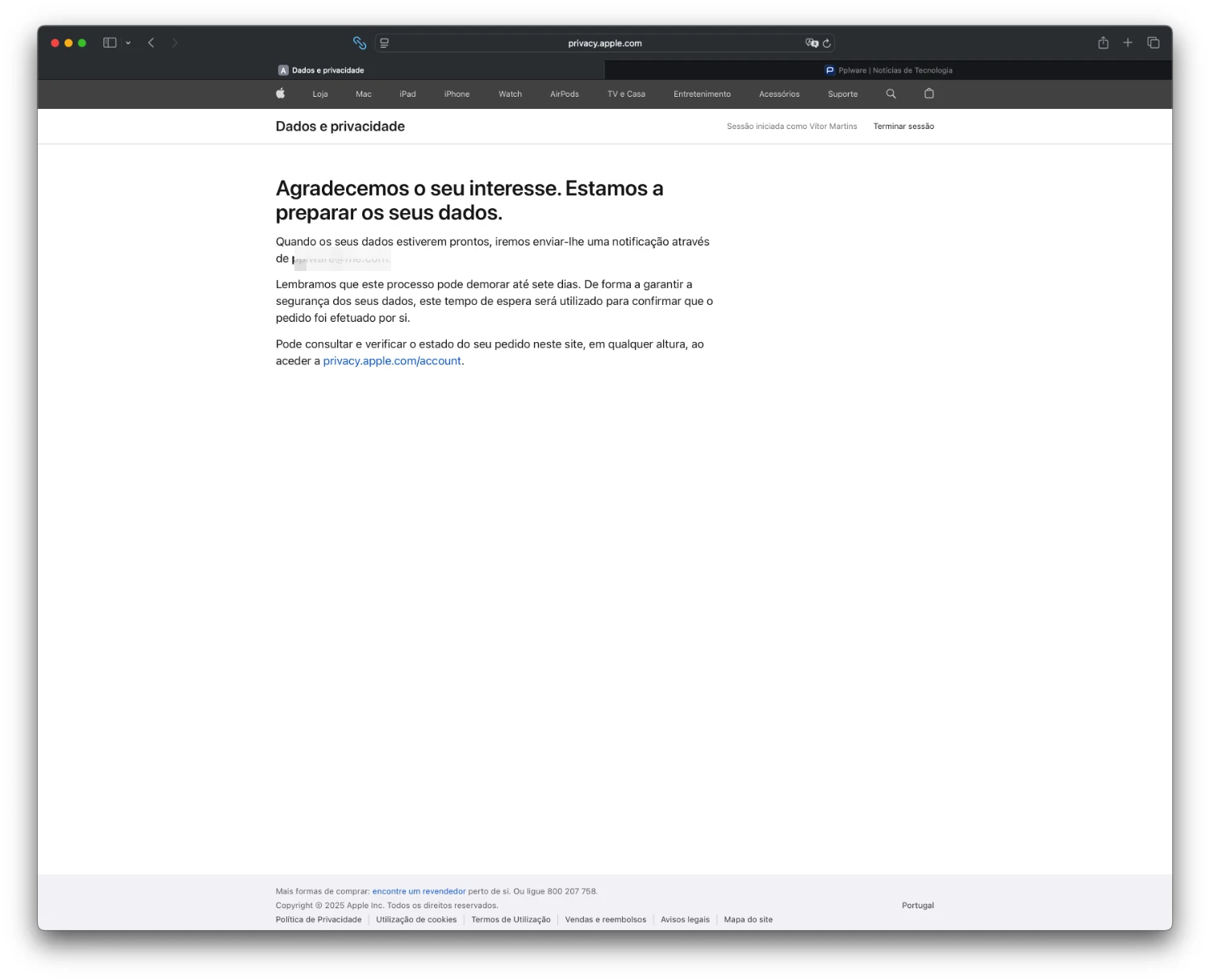This screenshot has width=1210, height=980.
Task: Toggle the Safari sidebar
Action: (x=110, y=43)
